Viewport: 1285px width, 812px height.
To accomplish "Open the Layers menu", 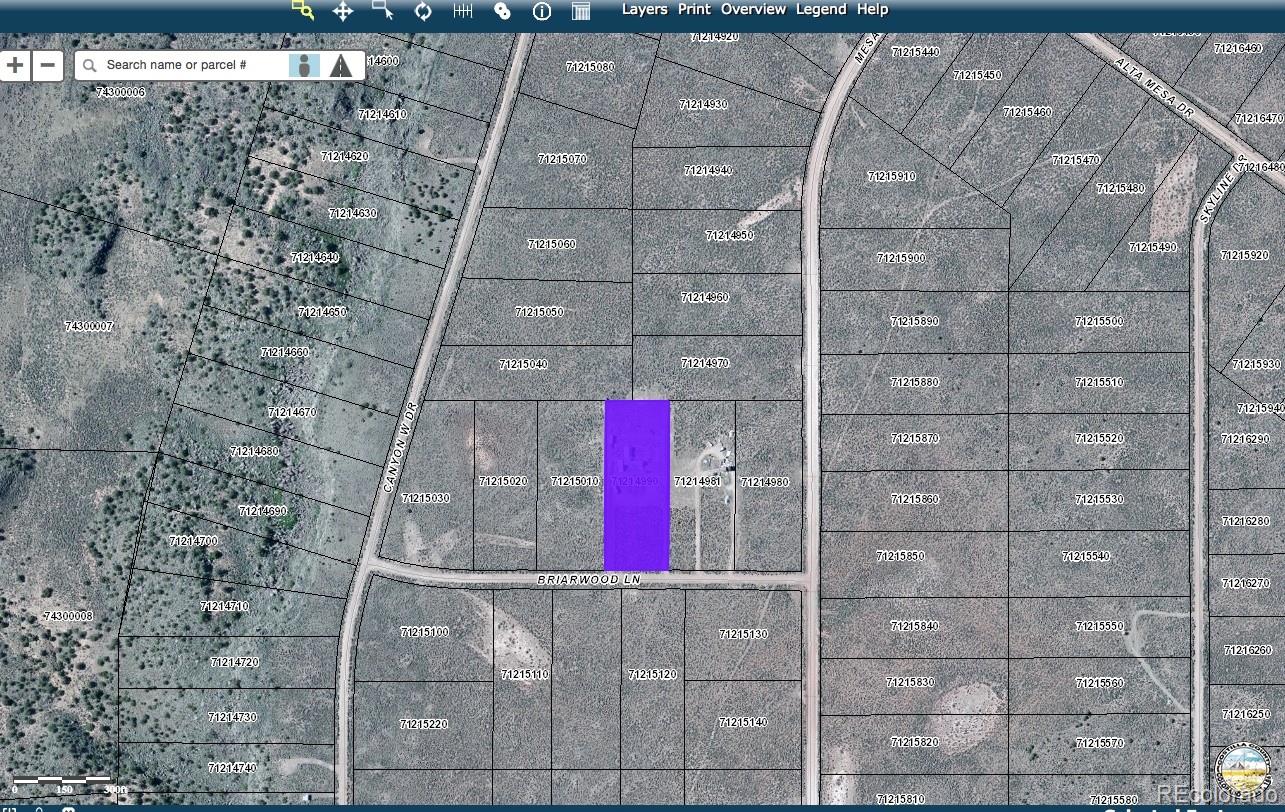I will [644, 9].
